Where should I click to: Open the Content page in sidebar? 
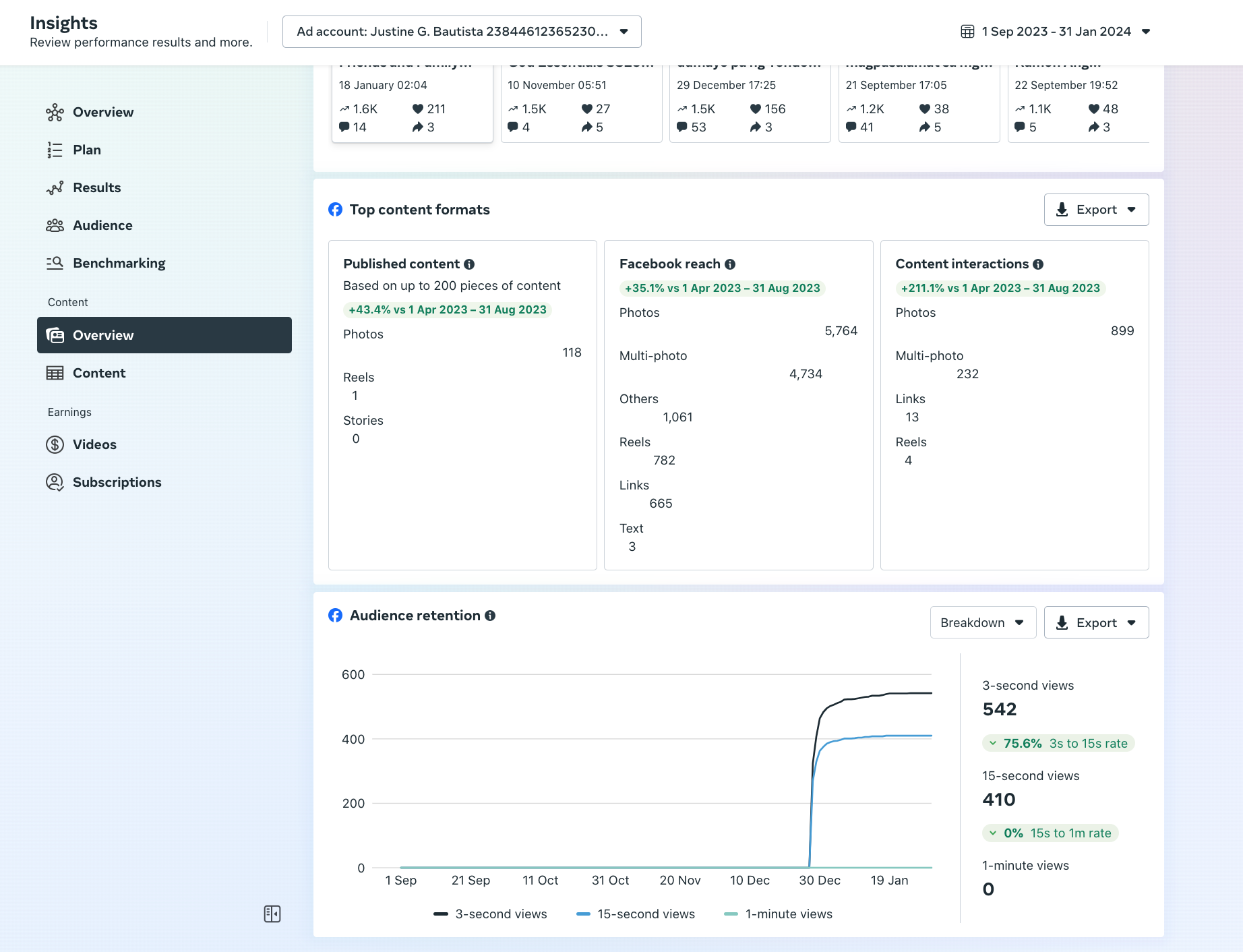click(x=99, y=374)
